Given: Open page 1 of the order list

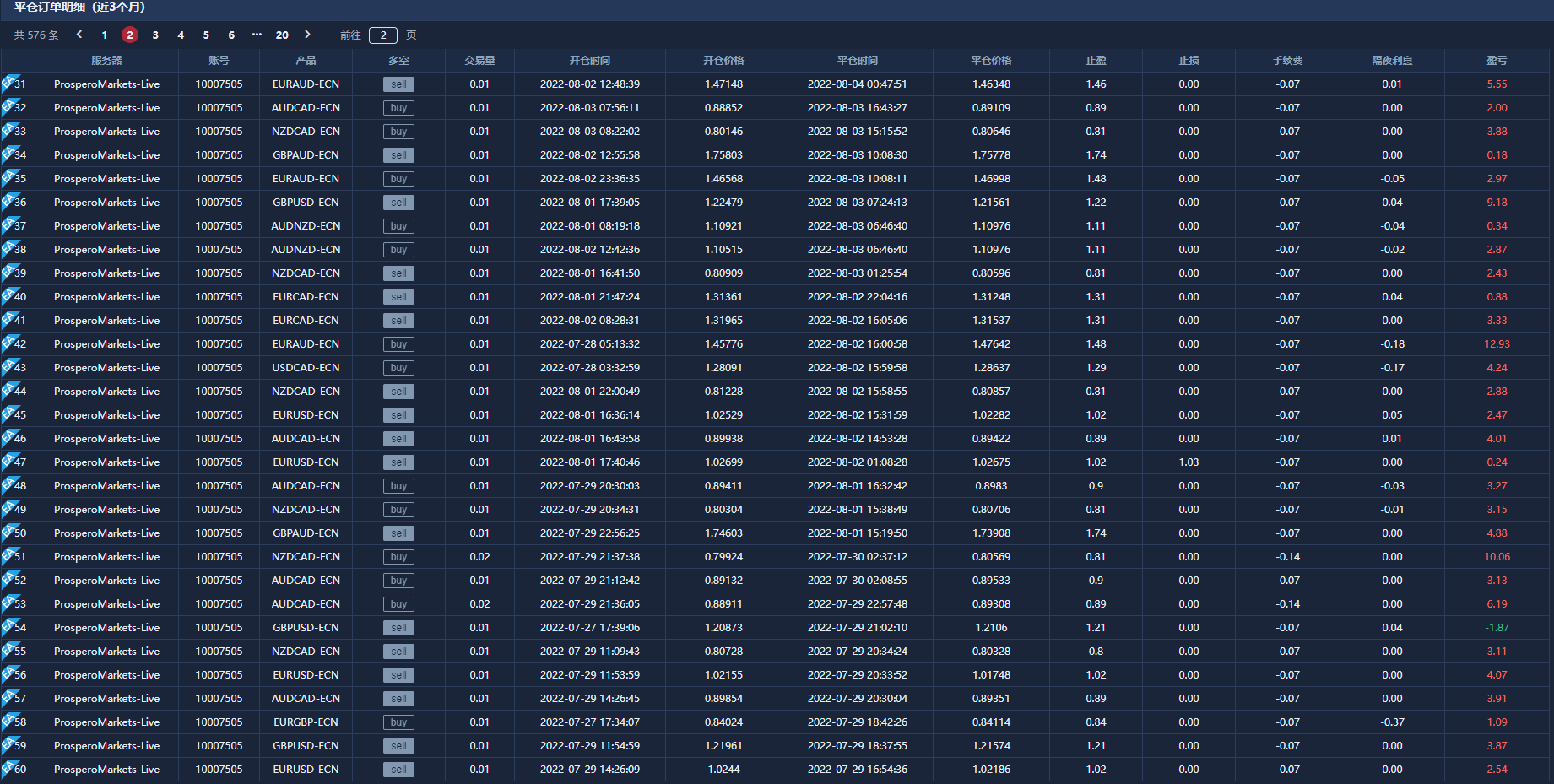Looking at the screenshot, I should point(105,35).
